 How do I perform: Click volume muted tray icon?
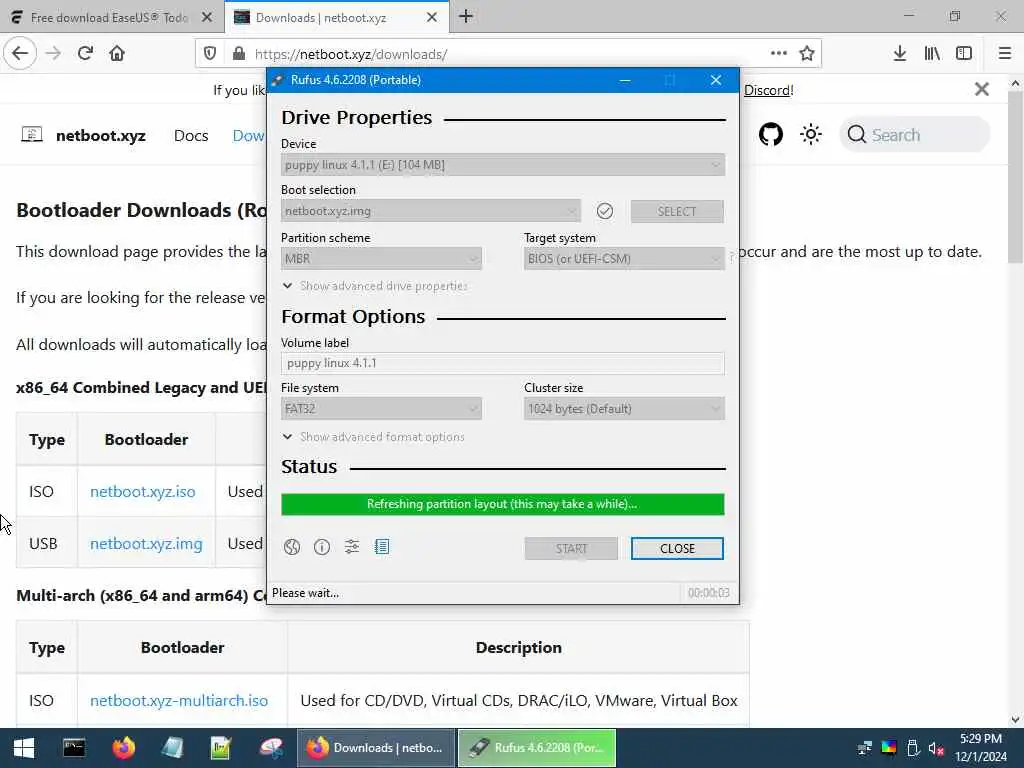(936, 748)
